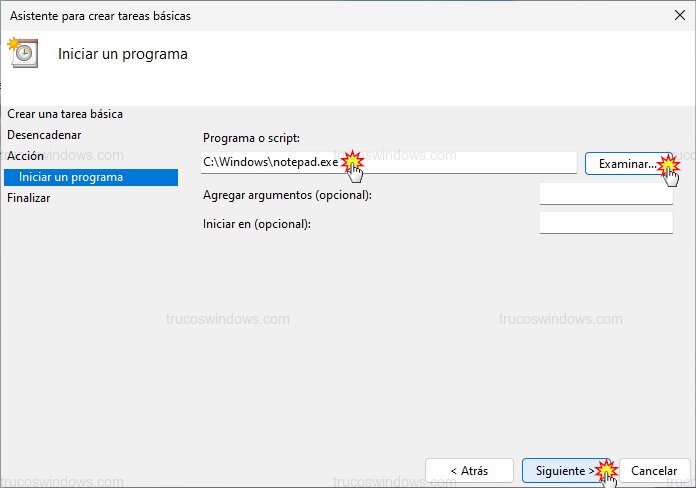Click the starburst marker after notepad.exe

pos(352,160)
